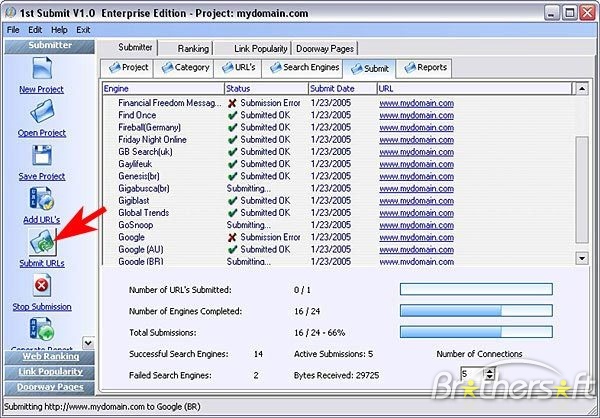Click the URL's Submitted progress bar
The image size is (600, 418).
tap(476, 289)
